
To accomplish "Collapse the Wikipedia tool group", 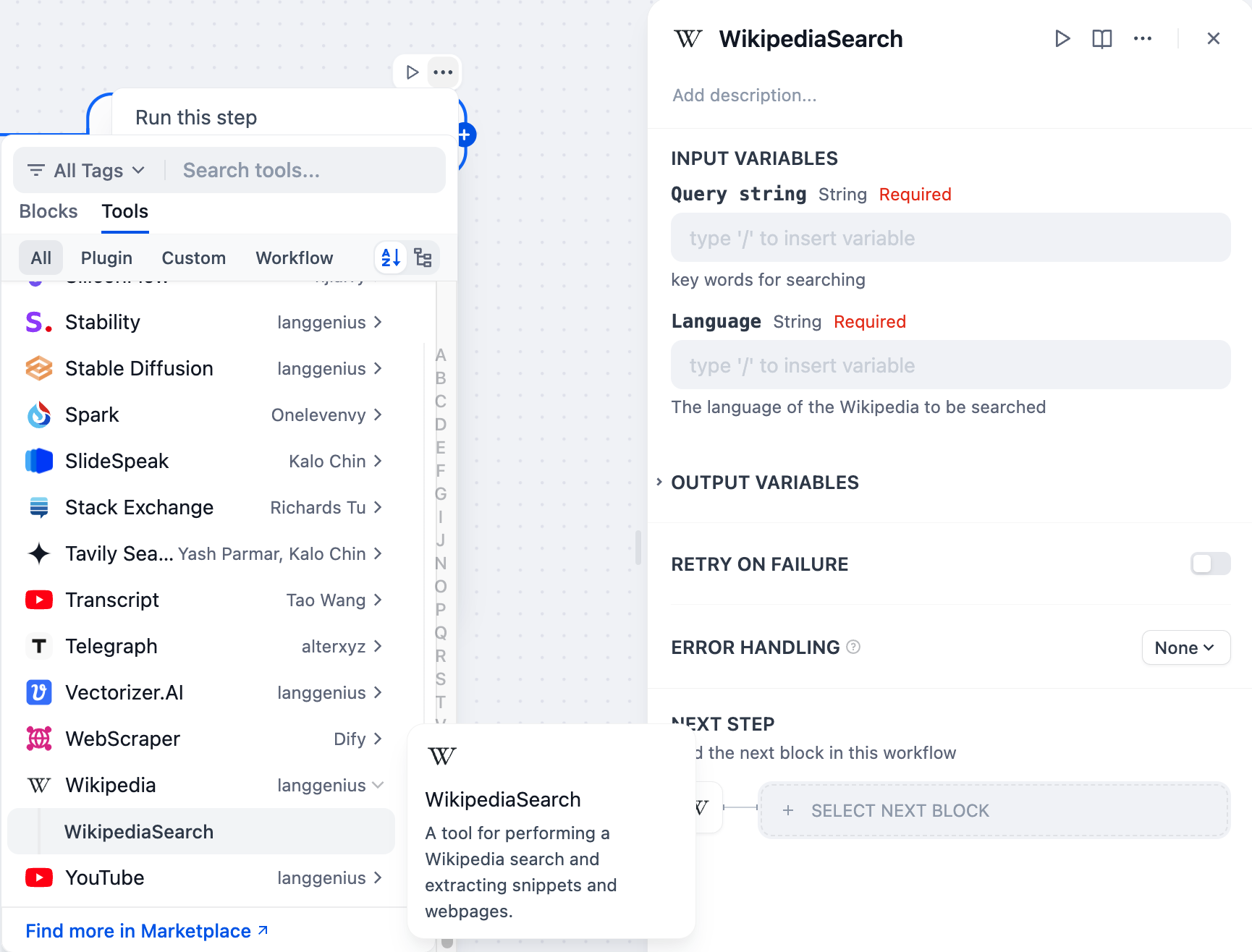I will tap(377, 785).
